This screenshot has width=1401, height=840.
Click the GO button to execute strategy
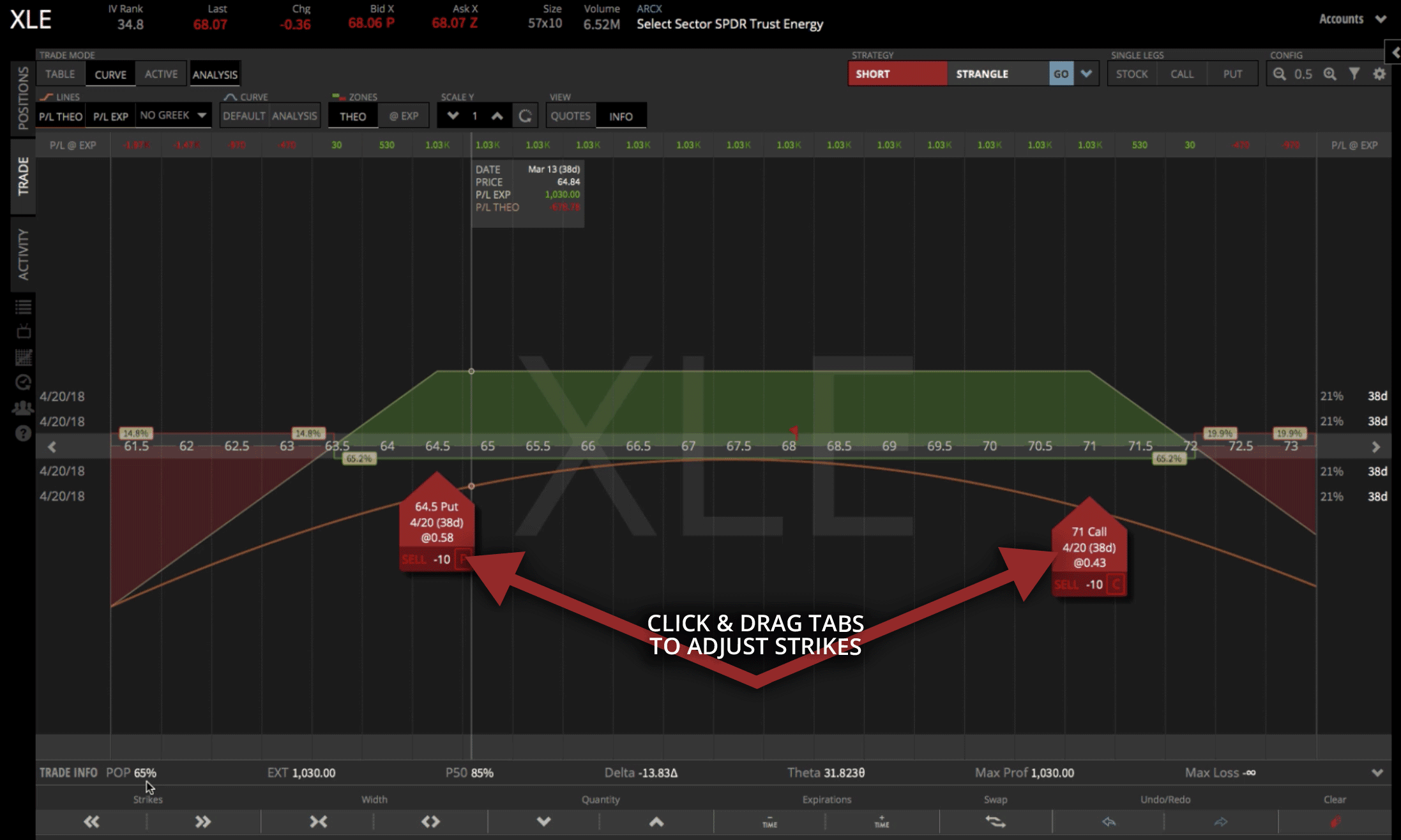[x=1061, y=73]
